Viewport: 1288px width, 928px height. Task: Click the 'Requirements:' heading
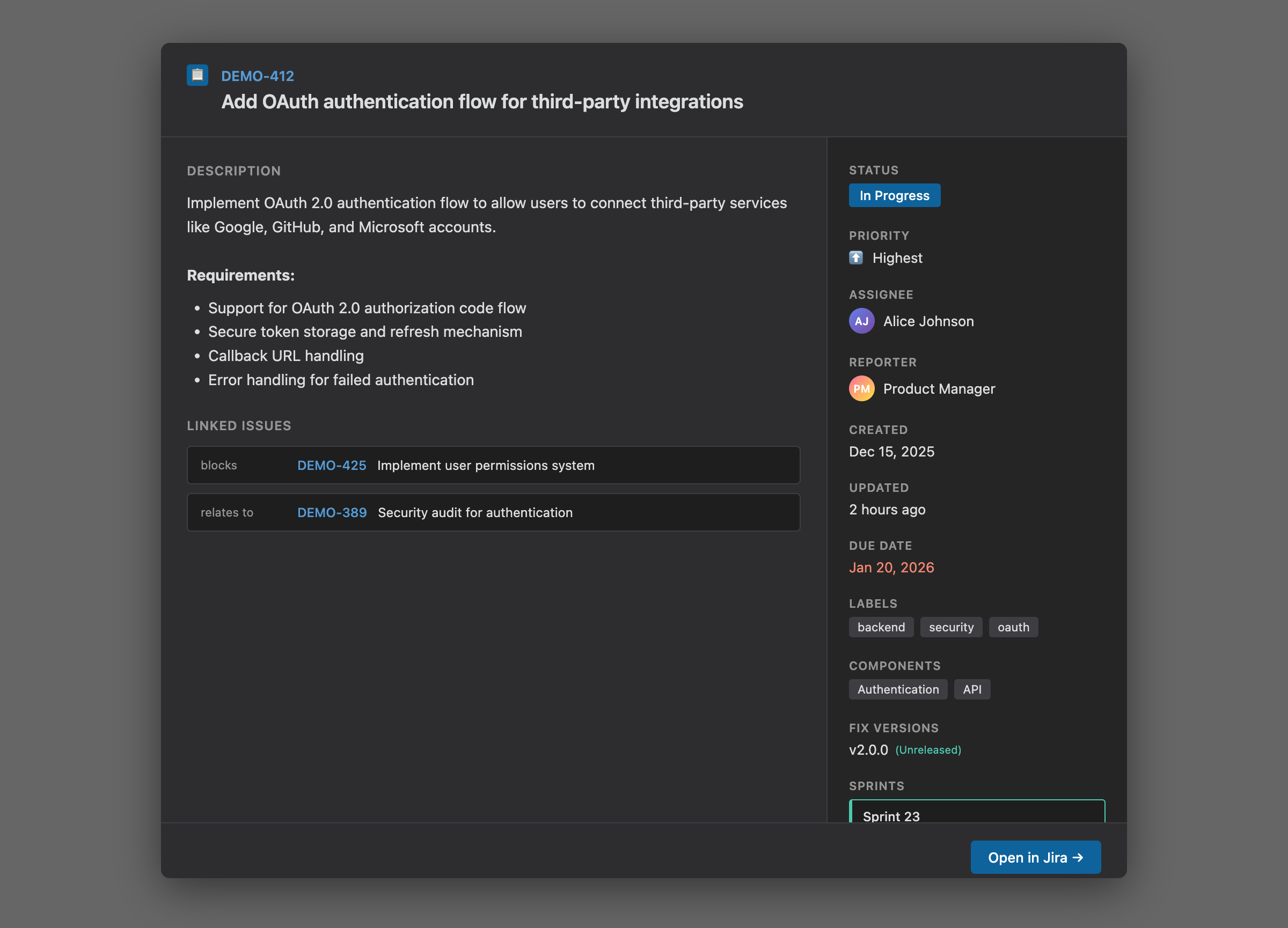pyautogui.click(x=241, y=275)
